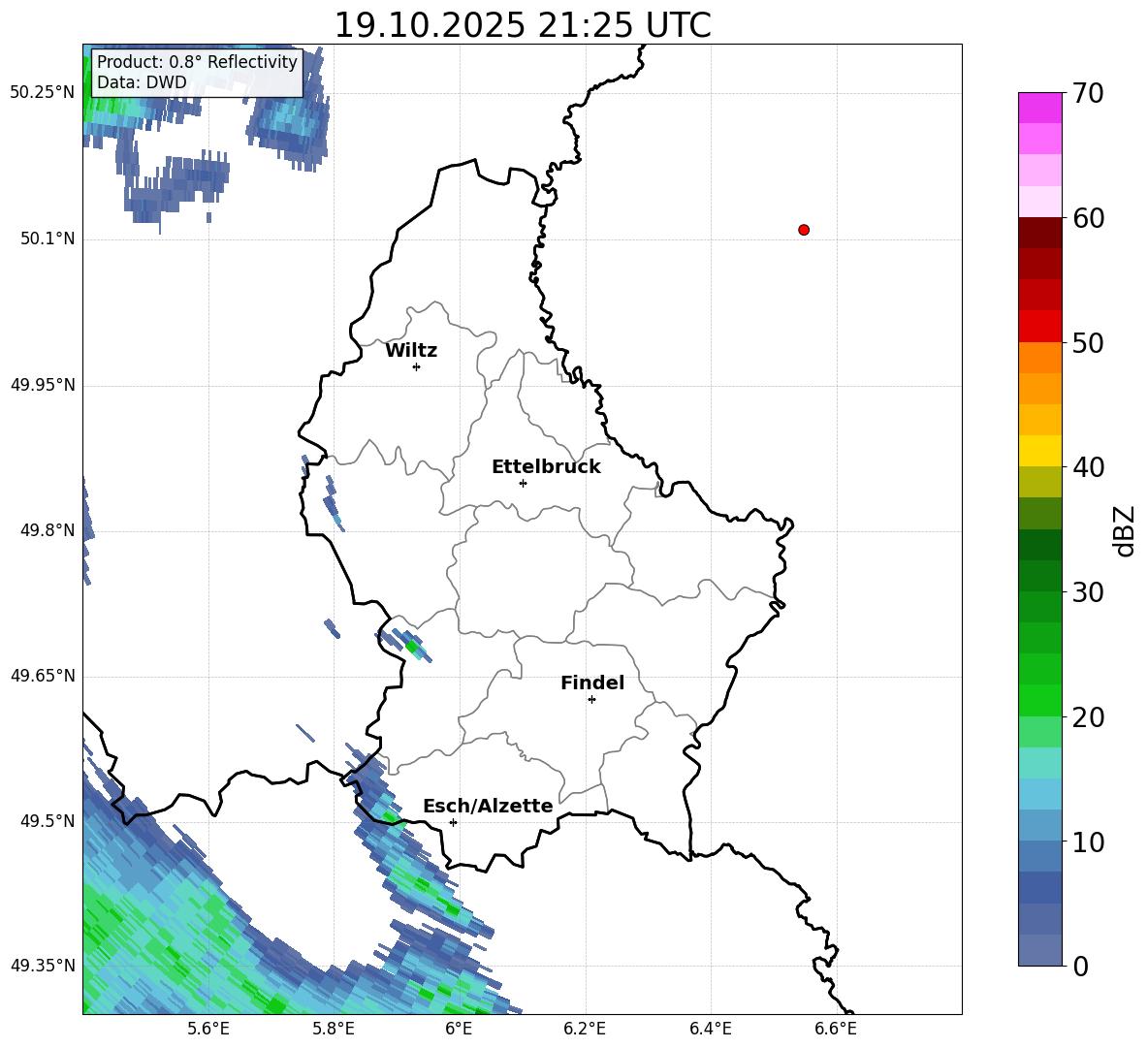Click the title '19.10.2025 21:25 UTC'
Viewport: 1148px width, 1048px height.
(x=523, y=25)
